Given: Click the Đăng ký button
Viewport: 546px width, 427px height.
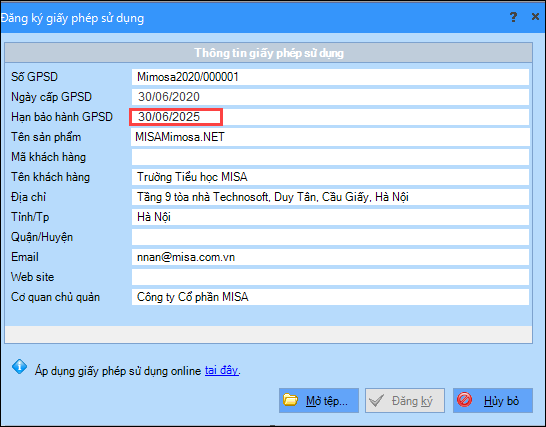Looking at the screenshot, I should click(x=405, y=401).
